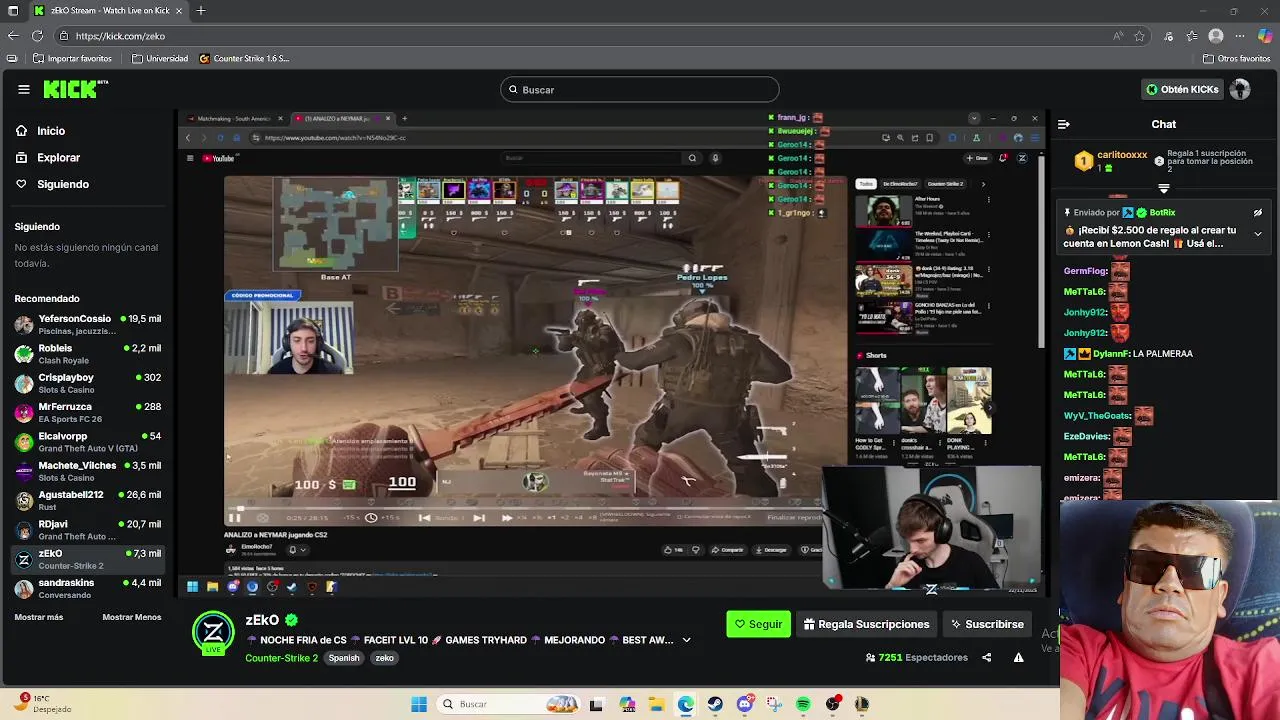Select the zEkO channel in sidebar

pos(88,559)
